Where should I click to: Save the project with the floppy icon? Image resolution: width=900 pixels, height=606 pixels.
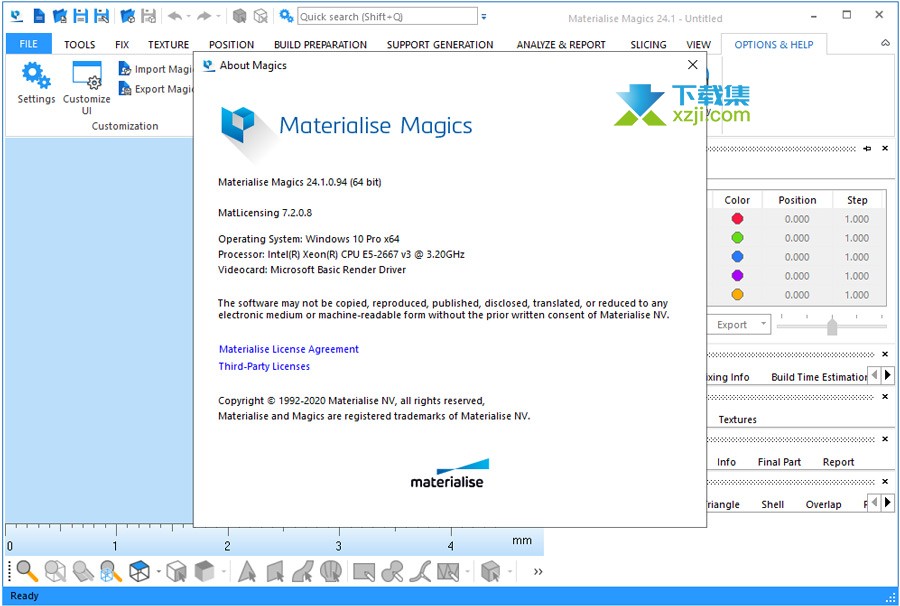[x=80, y=16]
